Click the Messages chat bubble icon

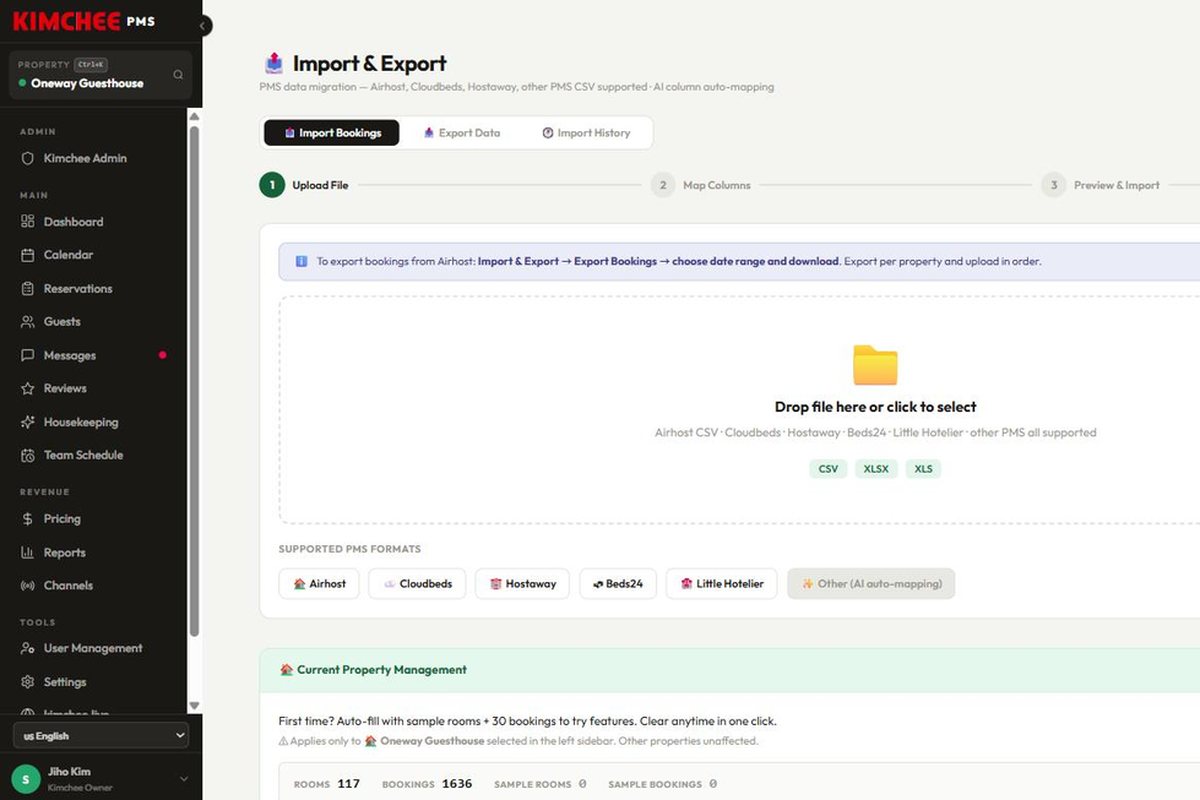28,355
